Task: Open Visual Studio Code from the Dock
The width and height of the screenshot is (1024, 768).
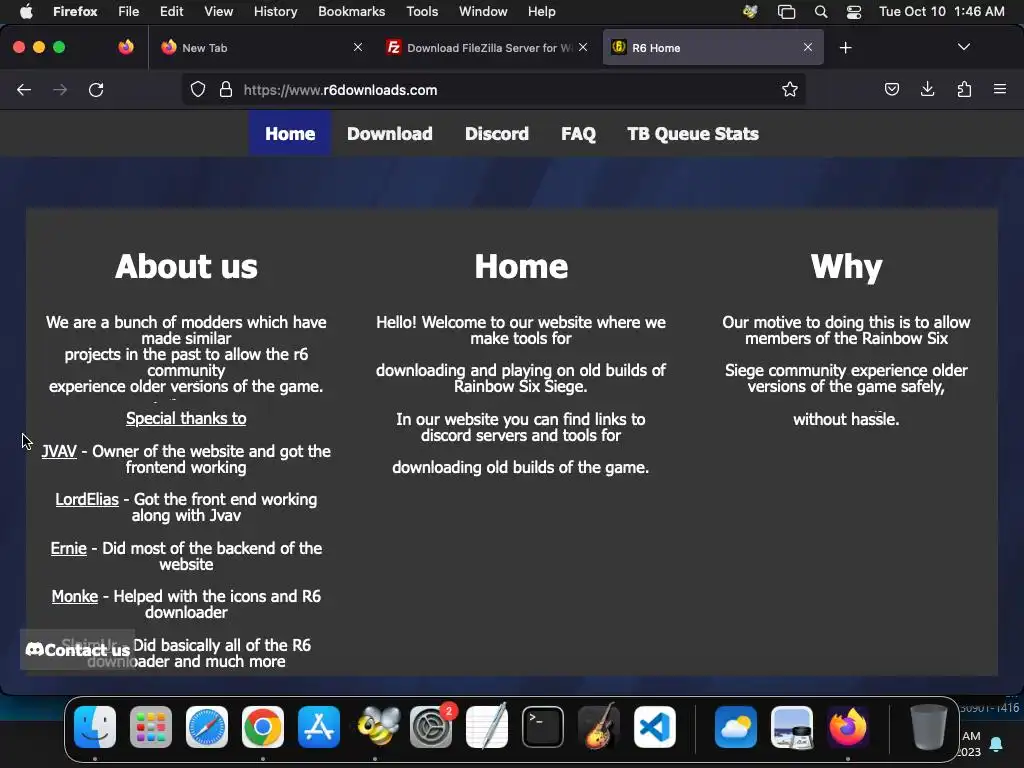Action: pos(655,727)
